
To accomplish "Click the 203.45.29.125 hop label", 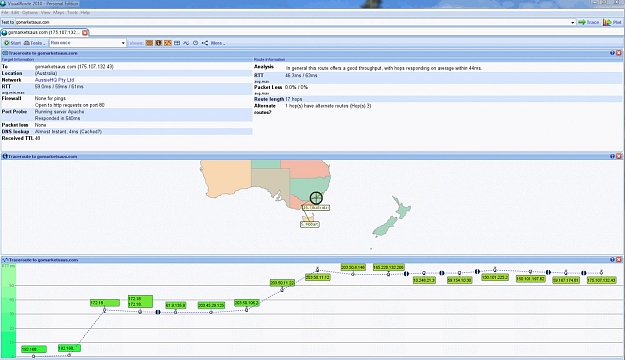I will click(x=211, y=305).
